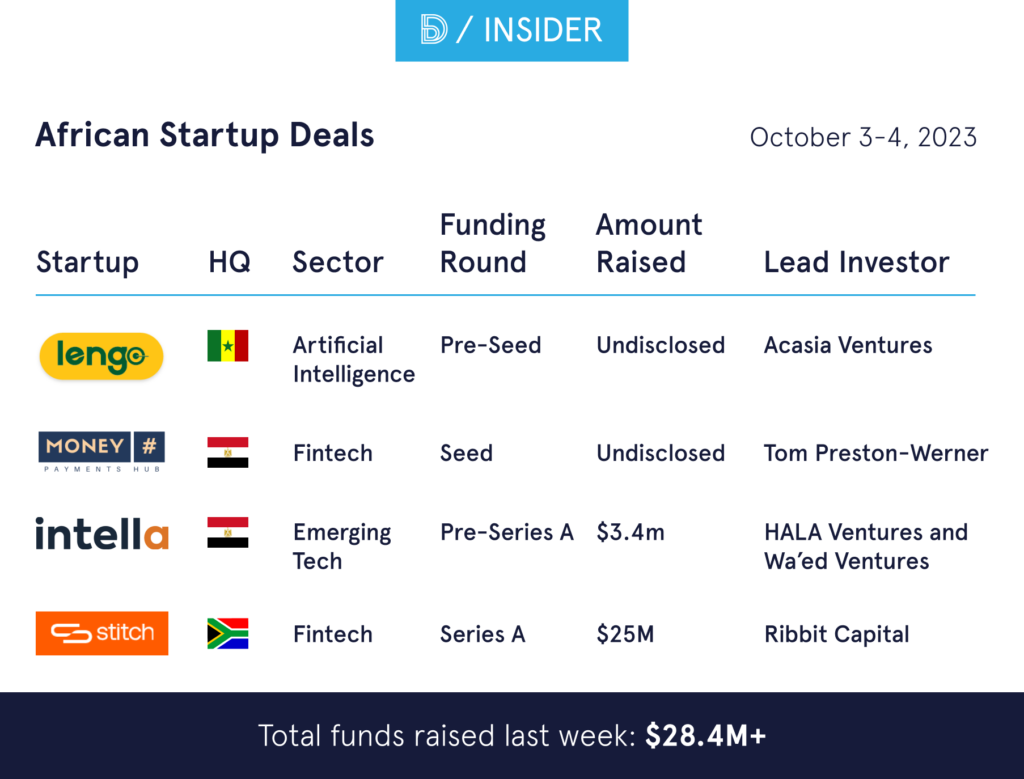
Task: Click the African Startup Deals title
Action: pyautogui.click(x=204, y=135)
